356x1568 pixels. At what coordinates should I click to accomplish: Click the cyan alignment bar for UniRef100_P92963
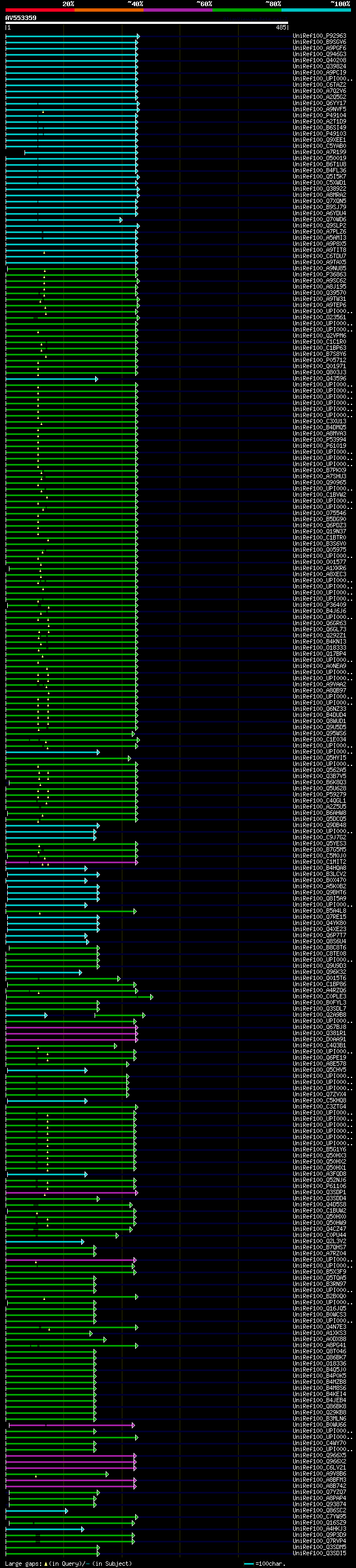coord(72,36)
